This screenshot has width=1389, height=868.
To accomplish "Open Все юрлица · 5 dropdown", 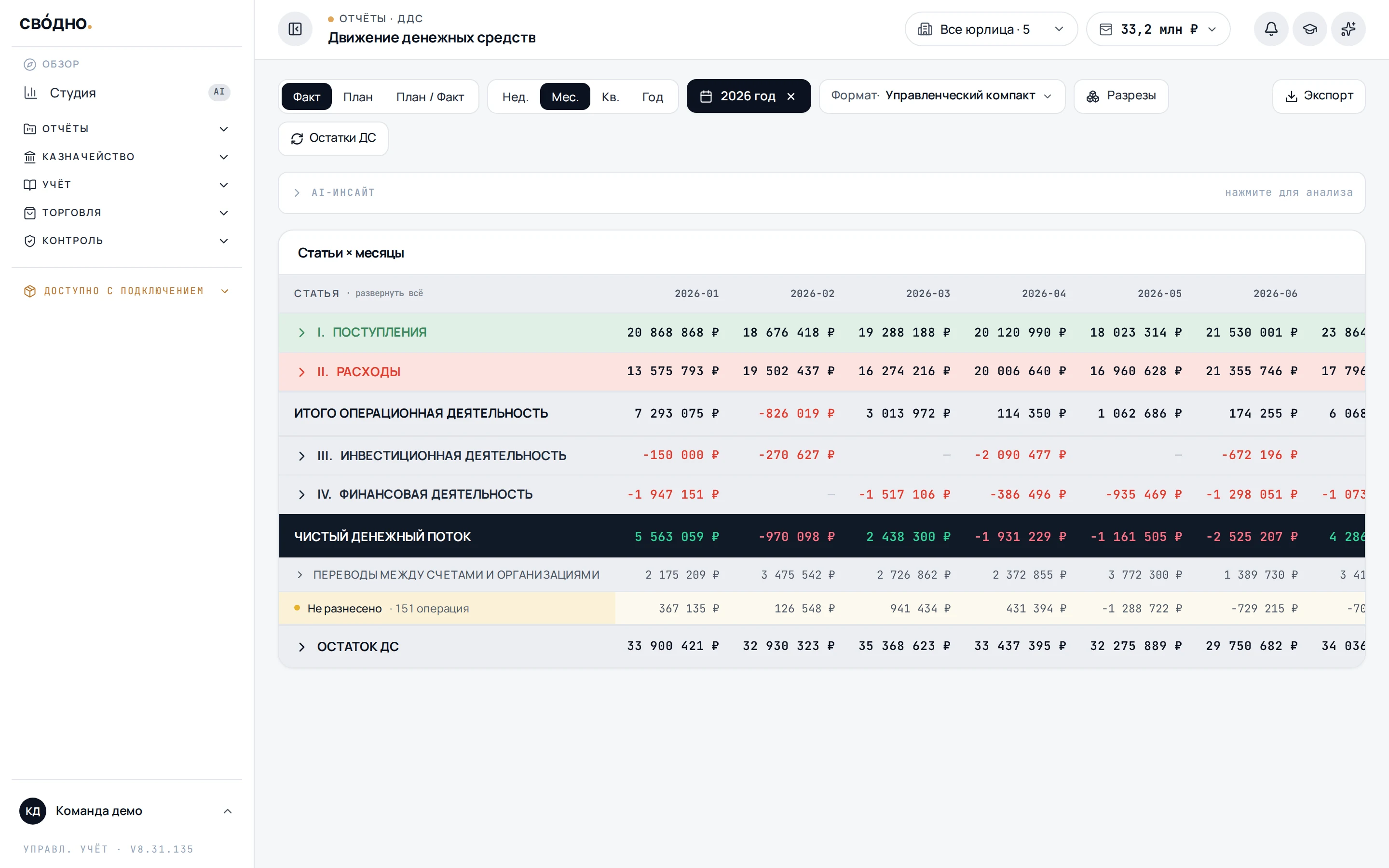I will [x=991, y=29].
